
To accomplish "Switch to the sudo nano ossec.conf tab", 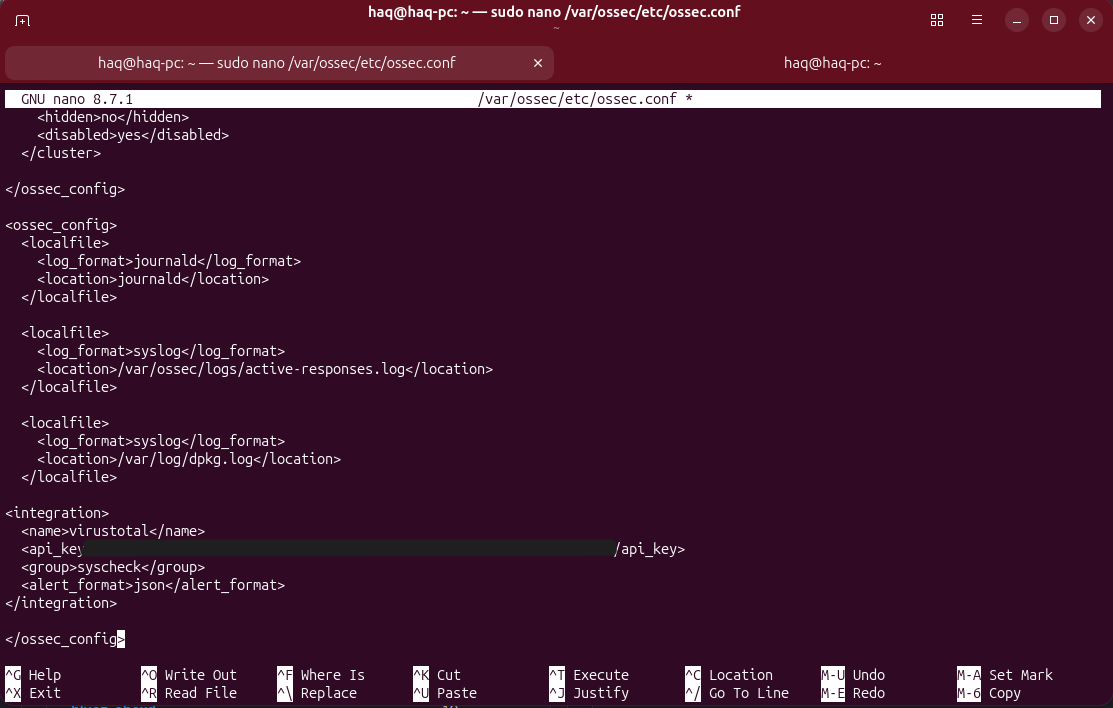I will click(277, 63).
